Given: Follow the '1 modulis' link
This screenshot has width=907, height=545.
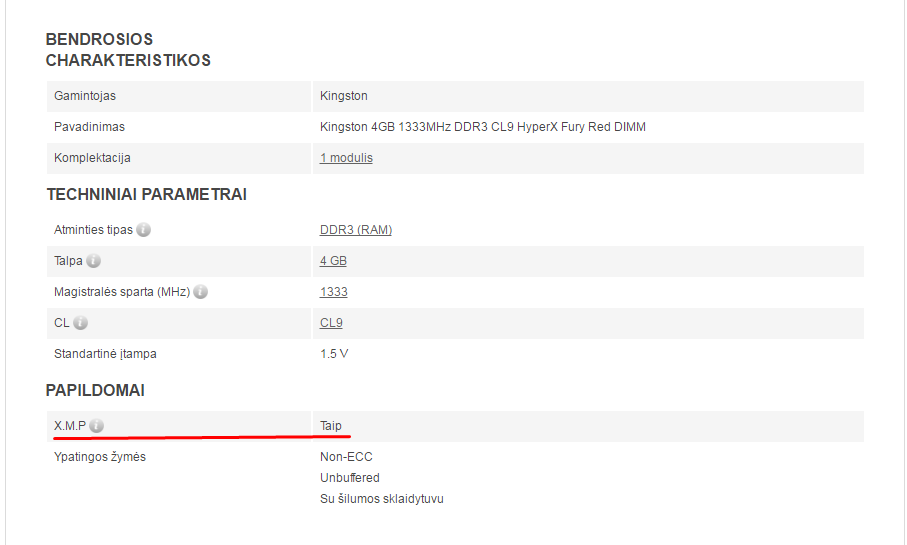Looking at the screenshot, I should click(346, 158).
